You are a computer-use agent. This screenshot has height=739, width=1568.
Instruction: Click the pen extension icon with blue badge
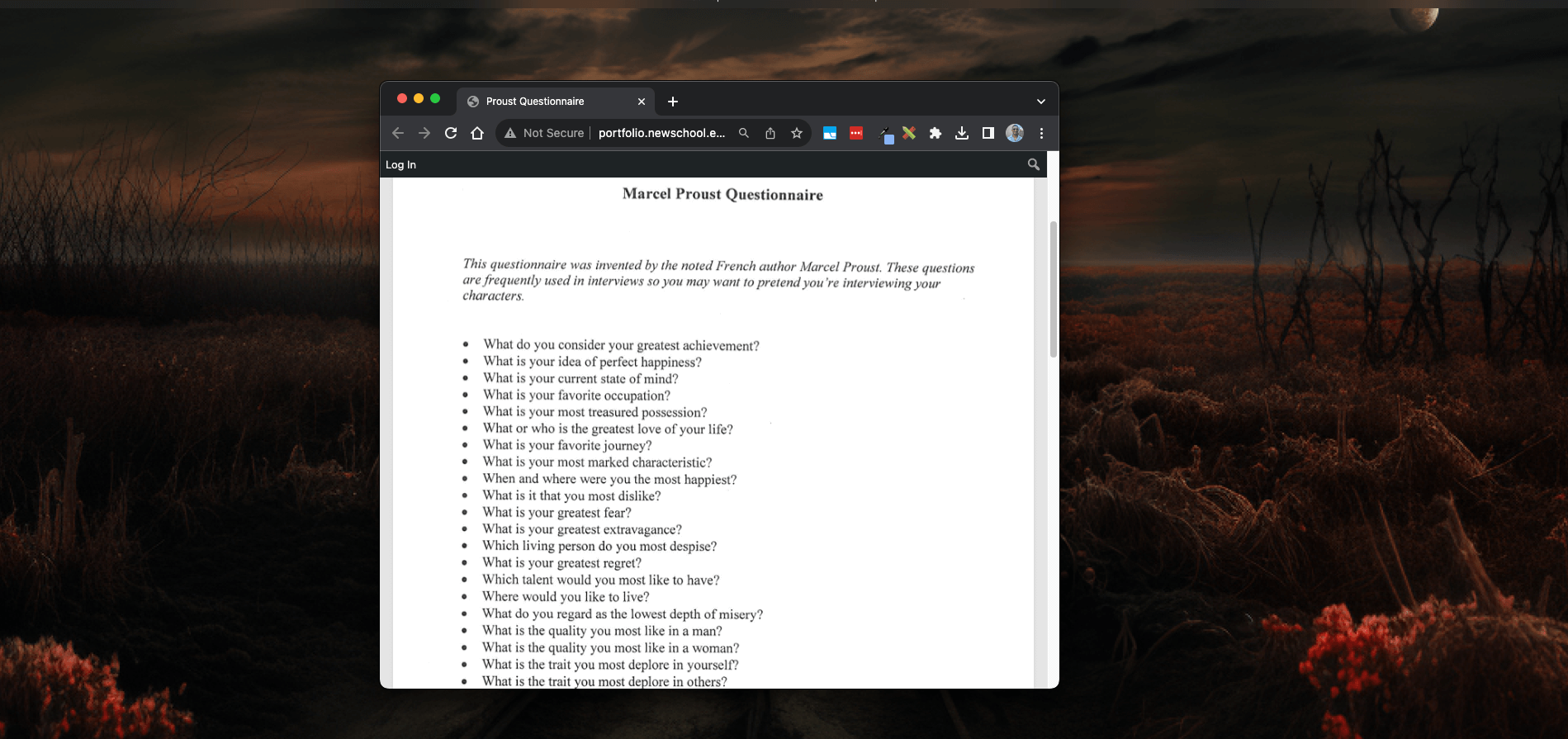tap(886, 135)
